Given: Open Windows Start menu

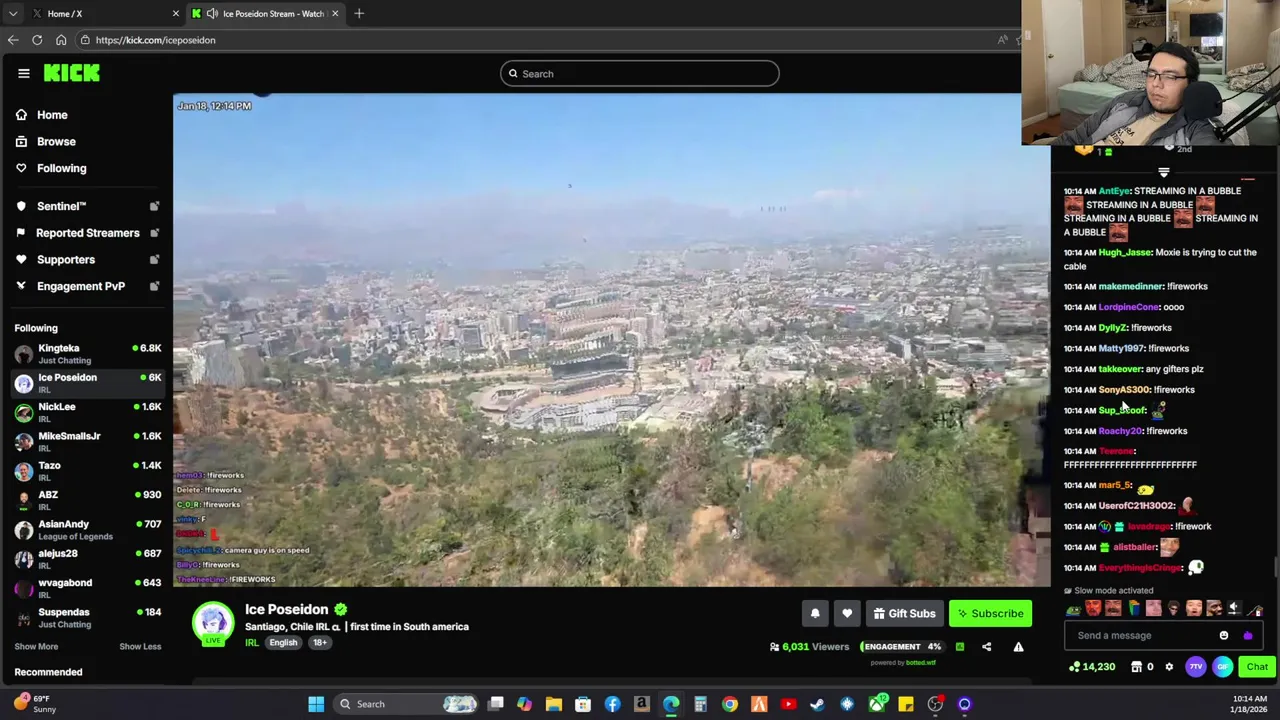Looking at the screenshot, I should [x=316, y=704].
